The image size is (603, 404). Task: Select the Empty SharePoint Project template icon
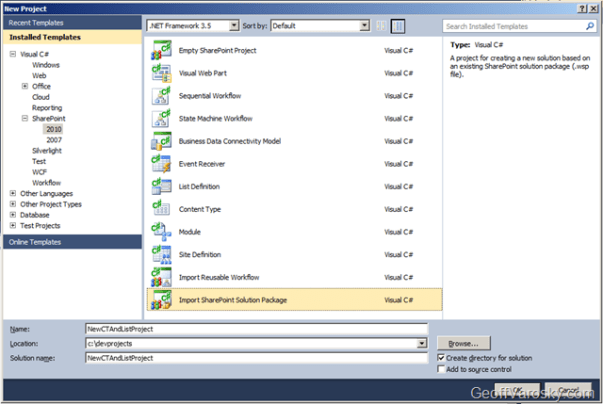point(160,49)
